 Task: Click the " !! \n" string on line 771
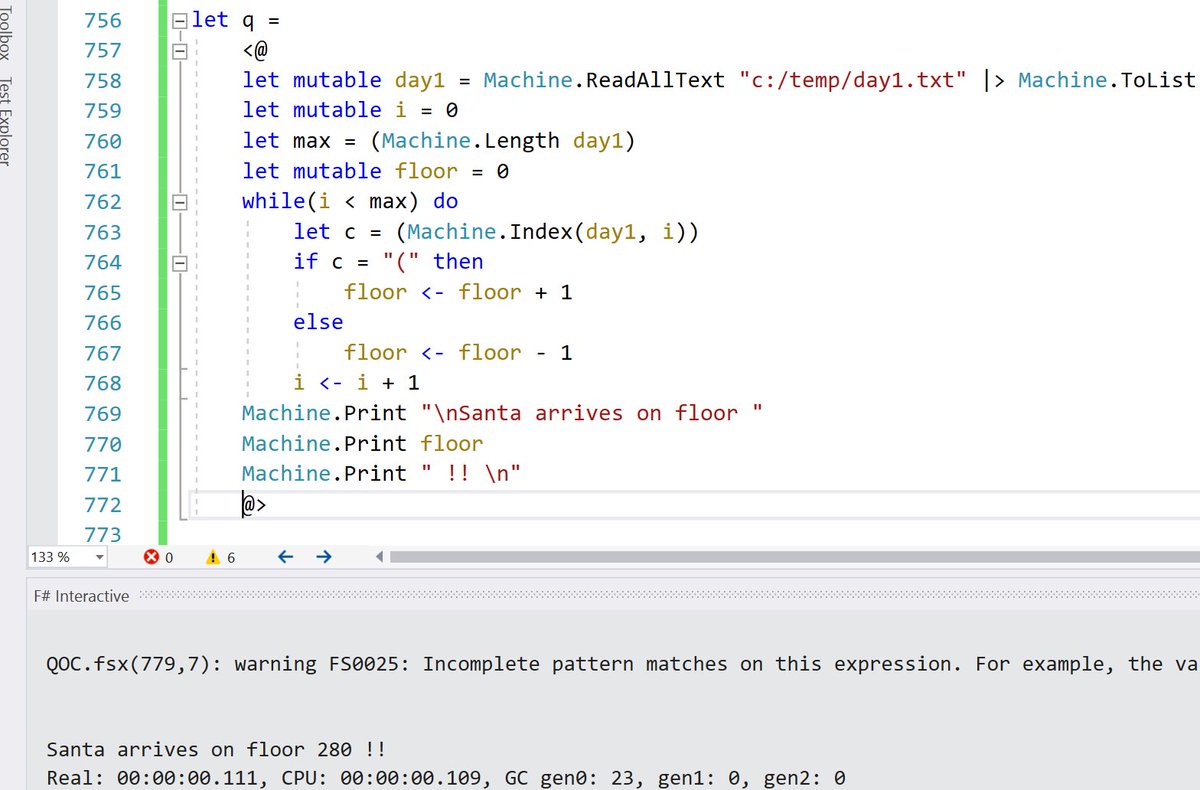[471, 474]
